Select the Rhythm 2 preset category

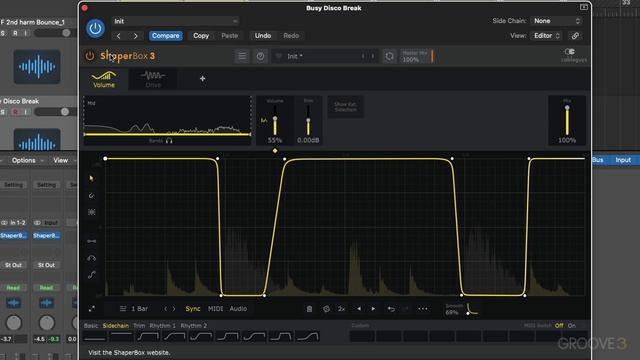[x=193, y=326]
